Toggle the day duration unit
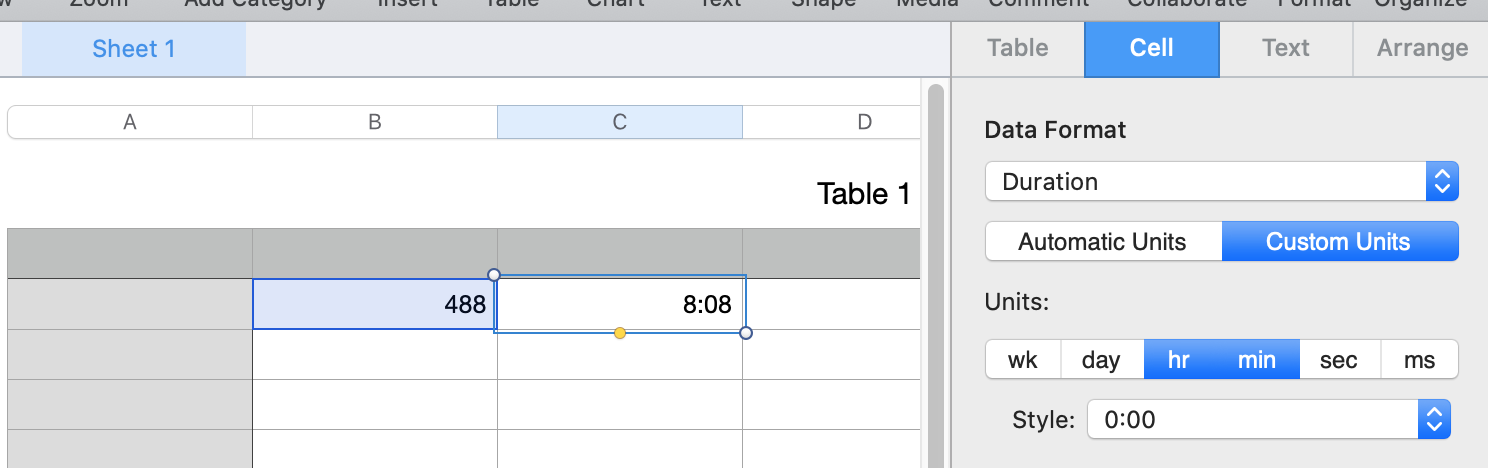Viewport: 1488px width, 468px height. click(1101, 360)
